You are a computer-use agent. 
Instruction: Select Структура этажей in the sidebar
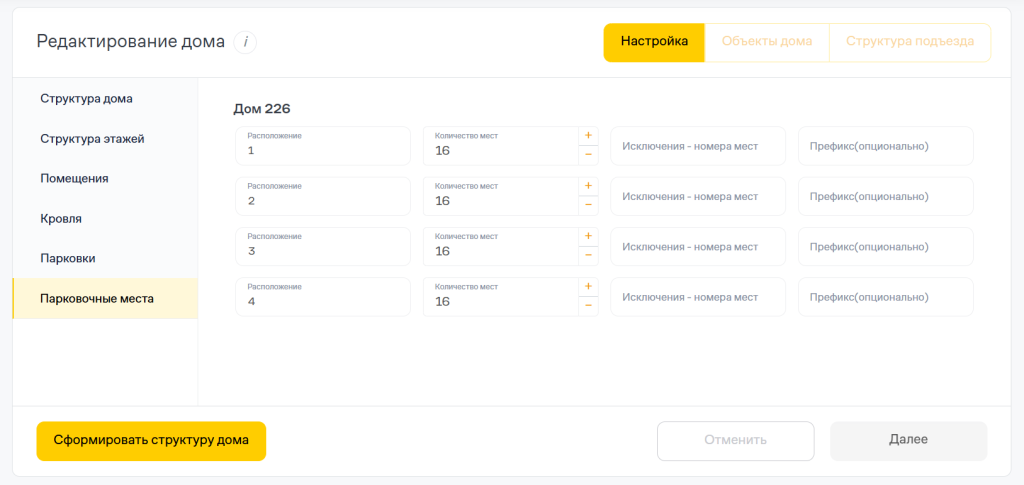point(105,139)
